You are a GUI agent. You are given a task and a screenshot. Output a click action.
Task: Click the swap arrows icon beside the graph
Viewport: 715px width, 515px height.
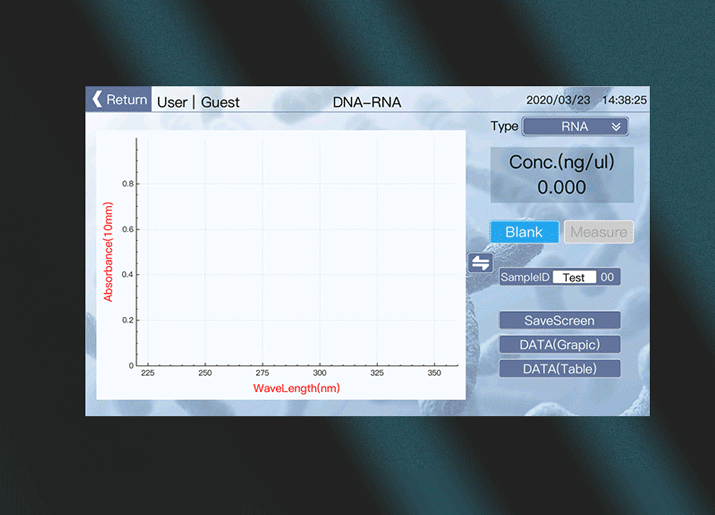[x=481, y=262]
